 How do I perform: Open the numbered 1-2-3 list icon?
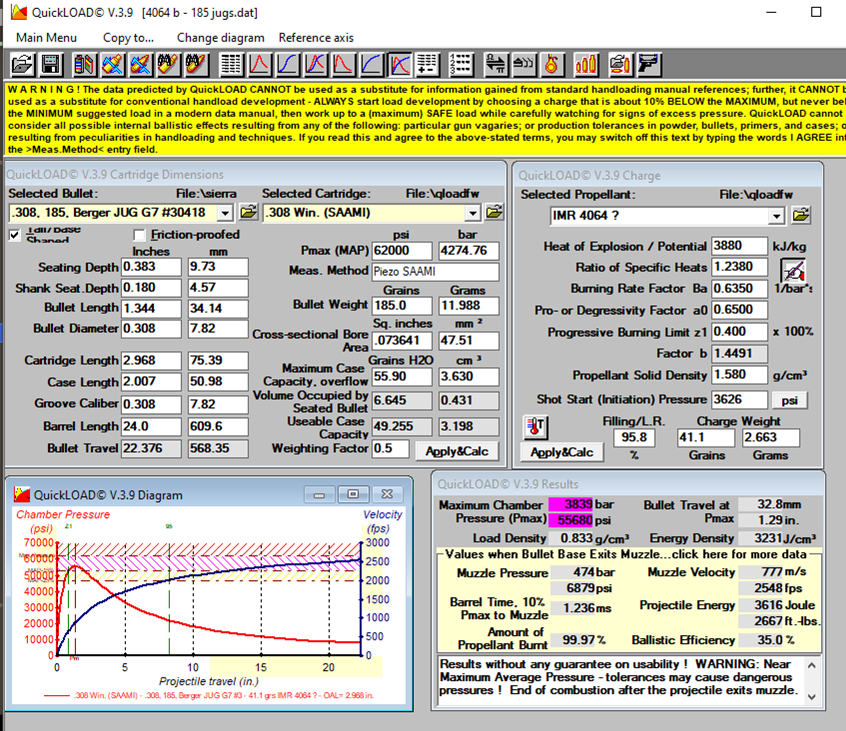pyautogui.click(x=461, y=65)
